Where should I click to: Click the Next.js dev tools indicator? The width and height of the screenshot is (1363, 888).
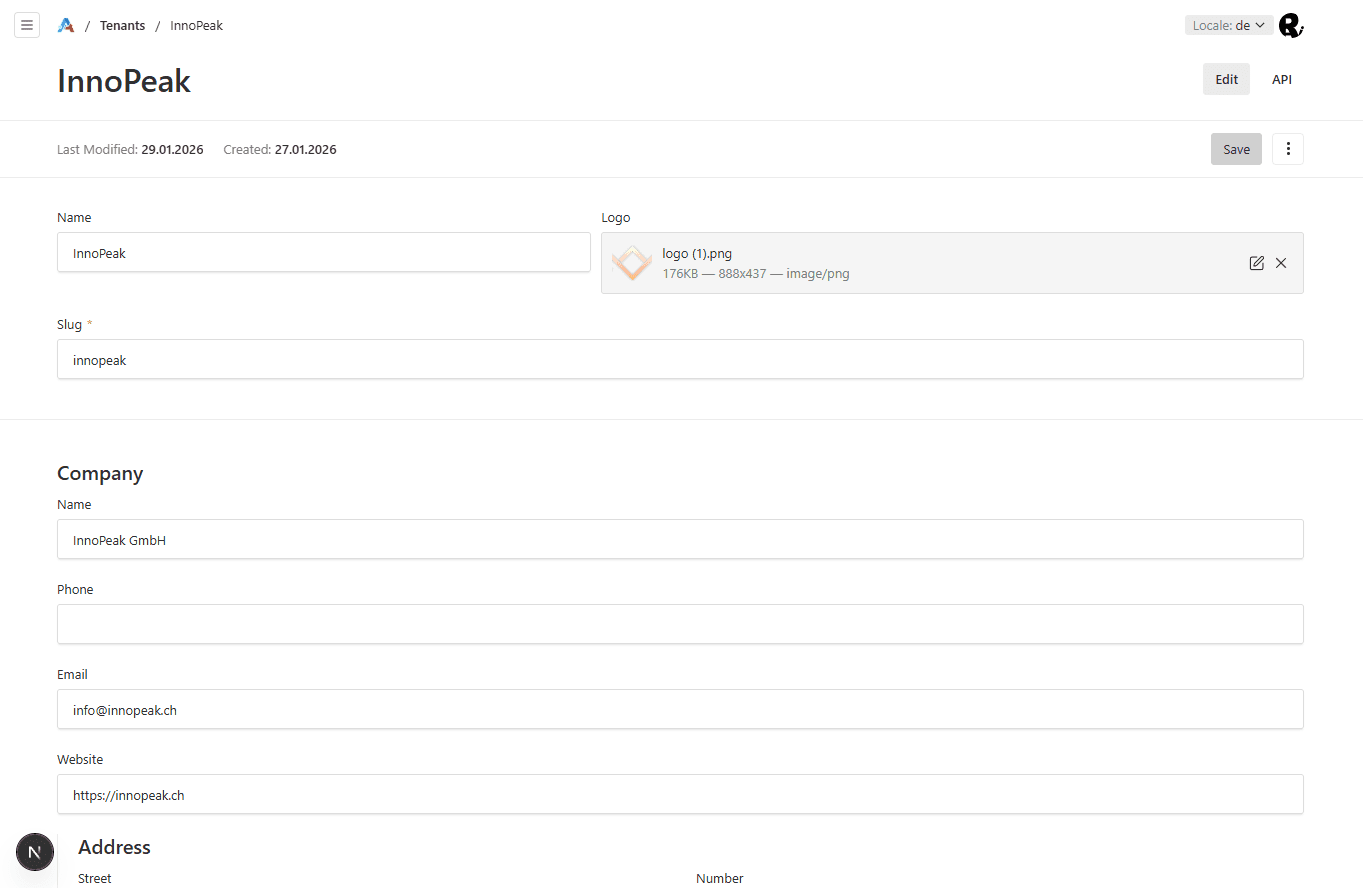(35, 852)
